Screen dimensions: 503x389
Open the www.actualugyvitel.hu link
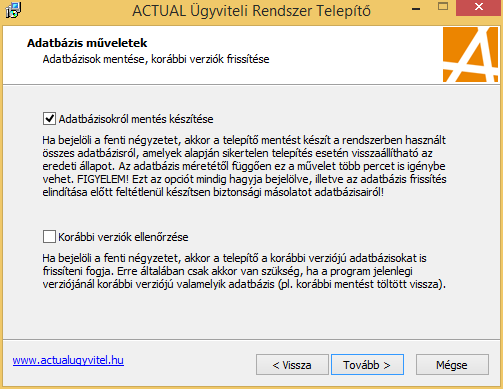pyautogui.click(x=68, y=360)
